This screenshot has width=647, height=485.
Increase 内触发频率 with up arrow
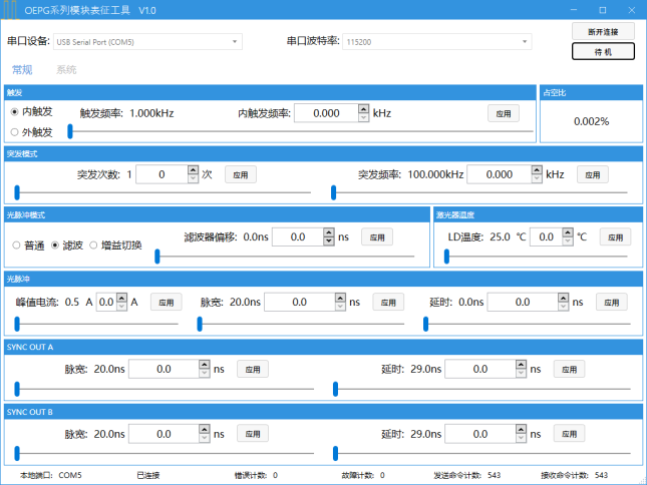coord(364,109)
